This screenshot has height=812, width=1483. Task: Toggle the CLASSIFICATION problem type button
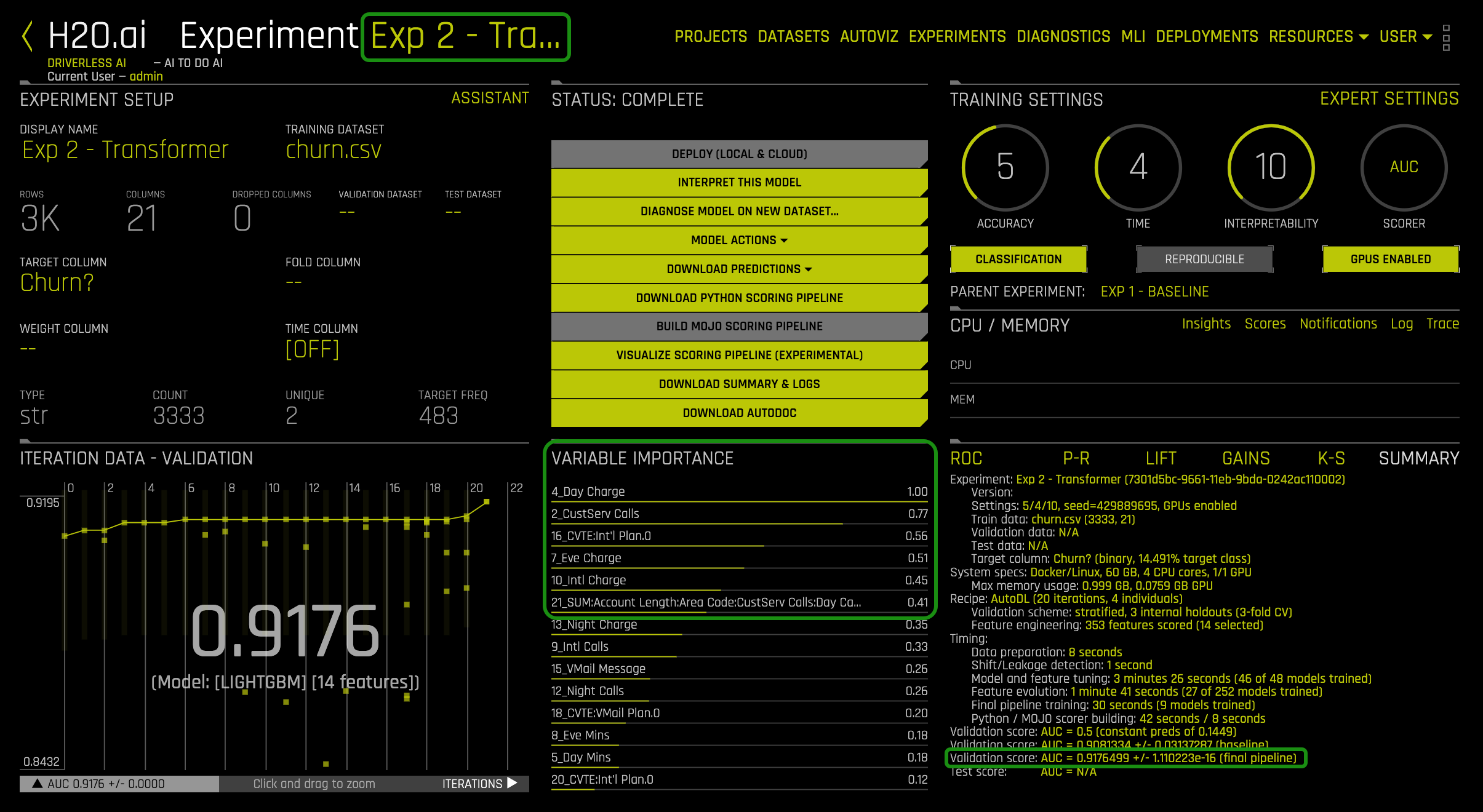[1018, 259]
